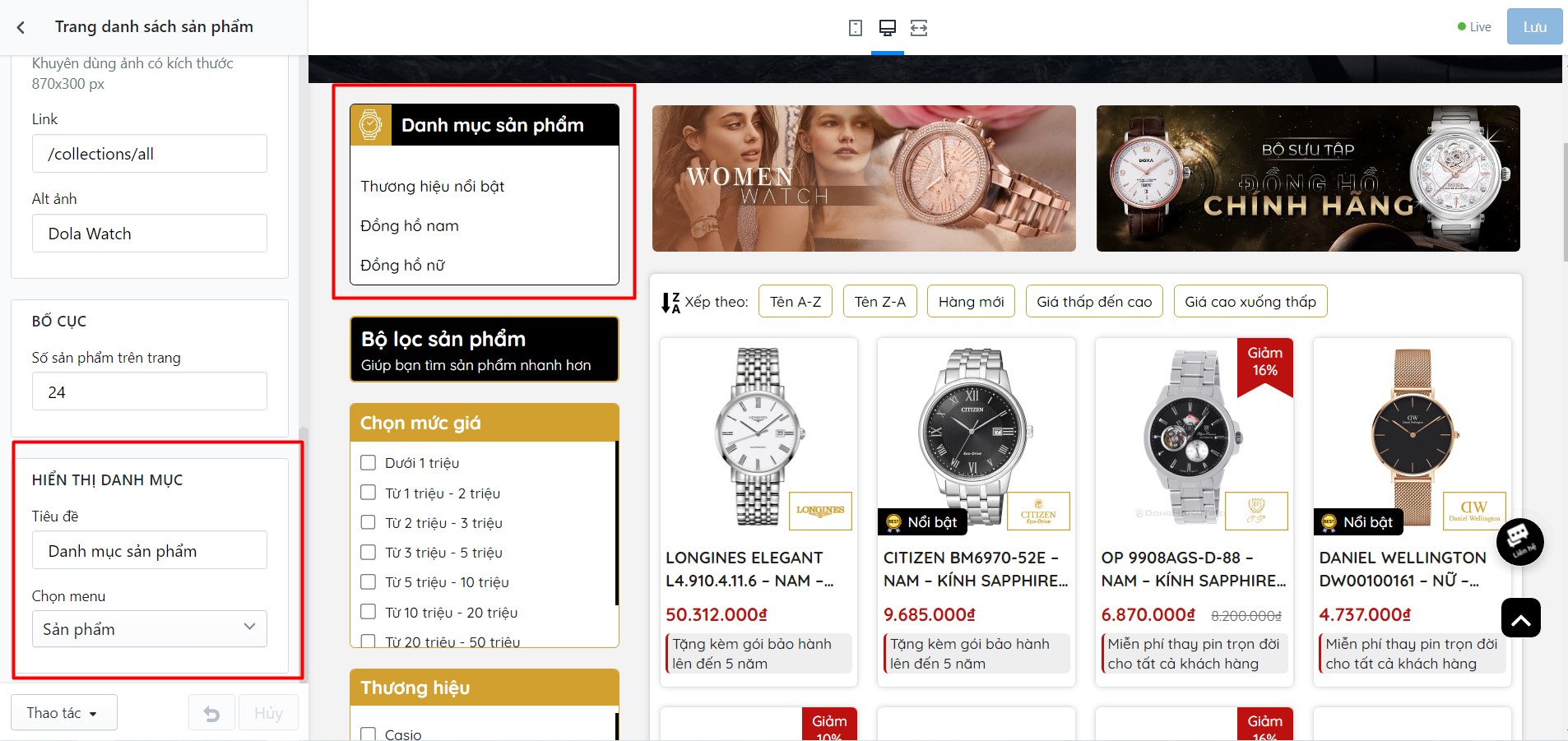The image size is (1568, 741).
Task: Toggle fullscreen width preview icon
Action: (x=919, y=28)
